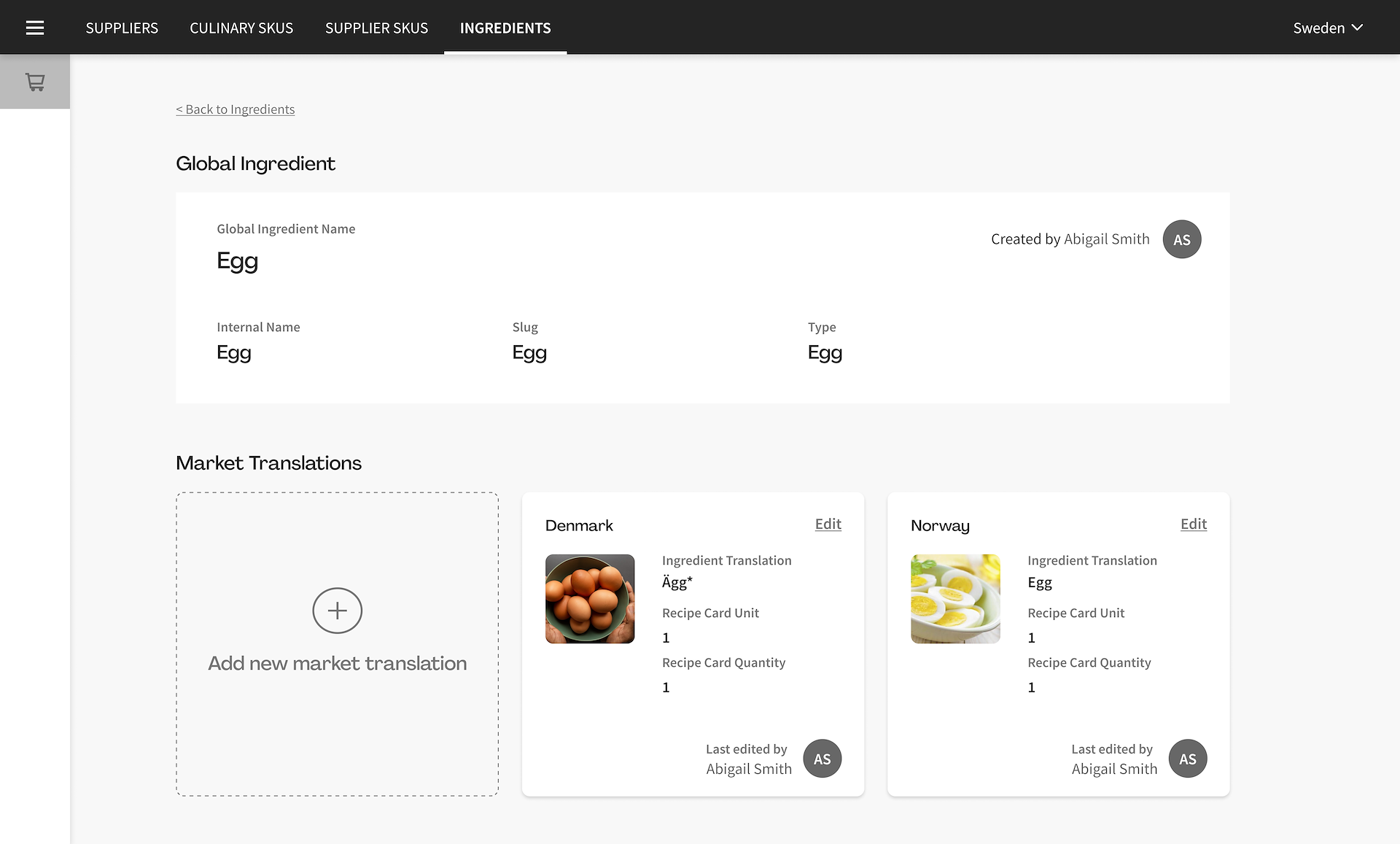Image resolution: width=1400 pixels, height=844 pixels.
Task: Open the Denmark brown eggs thumbnail
Action: [x=590, y=599]
